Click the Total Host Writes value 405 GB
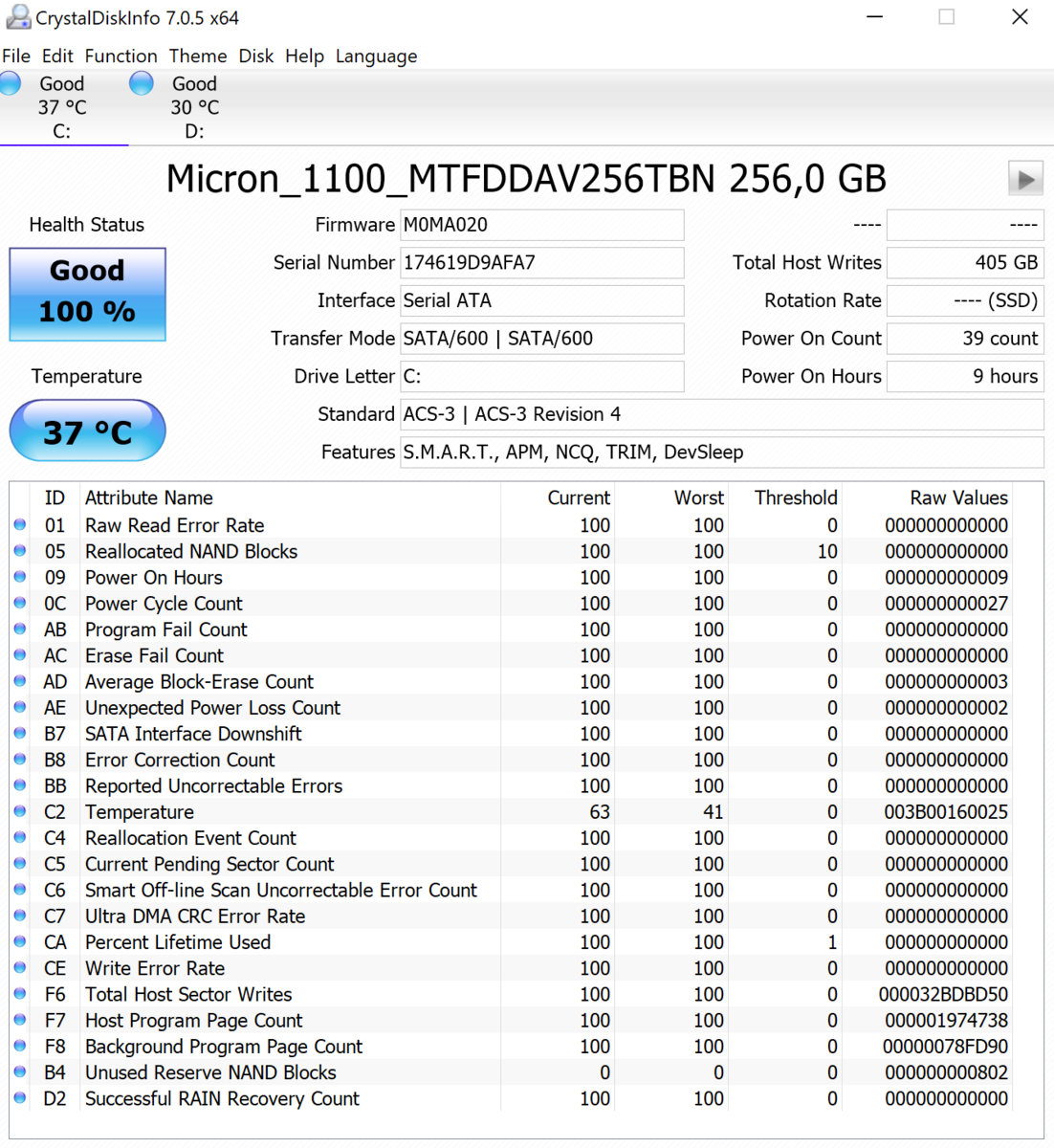 (x=965, y=262)
